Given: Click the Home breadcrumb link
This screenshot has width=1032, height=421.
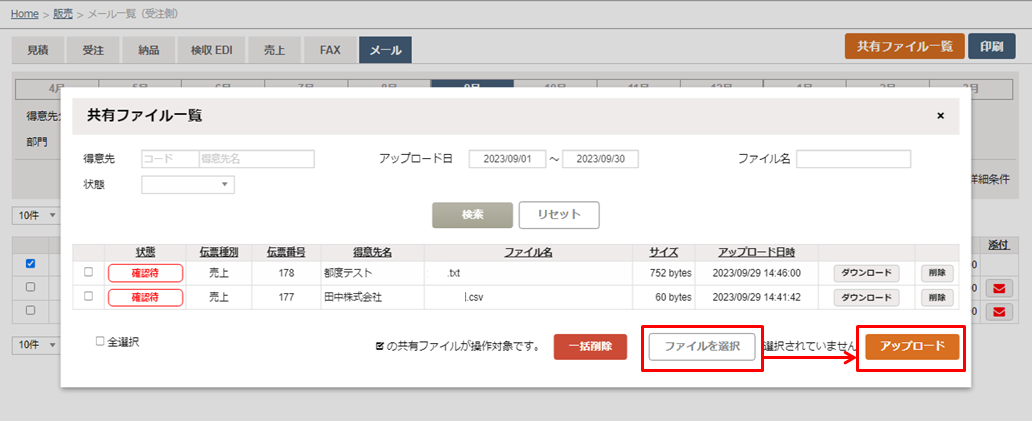Looking at the screenshot, I should 25,13.
